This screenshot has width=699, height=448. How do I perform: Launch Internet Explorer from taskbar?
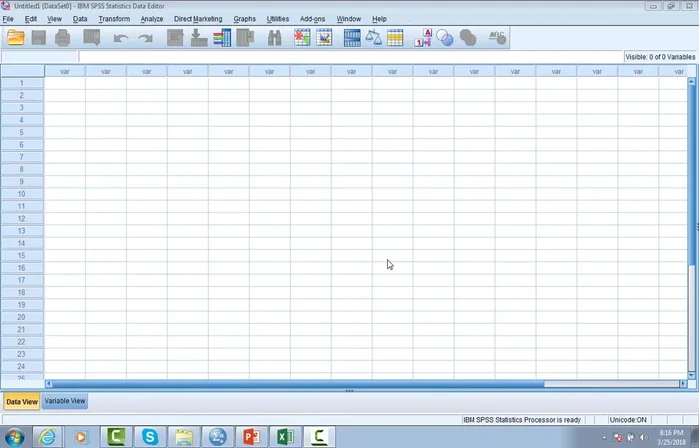pyautogui.click(x=47, y=437)
